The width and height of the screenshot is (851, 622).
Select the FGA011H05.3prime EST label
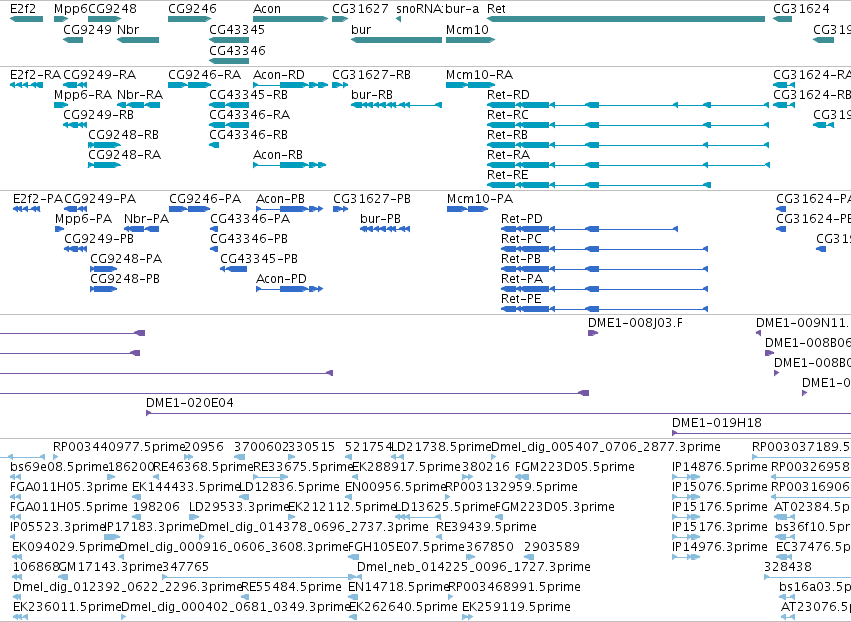point(69,487)
